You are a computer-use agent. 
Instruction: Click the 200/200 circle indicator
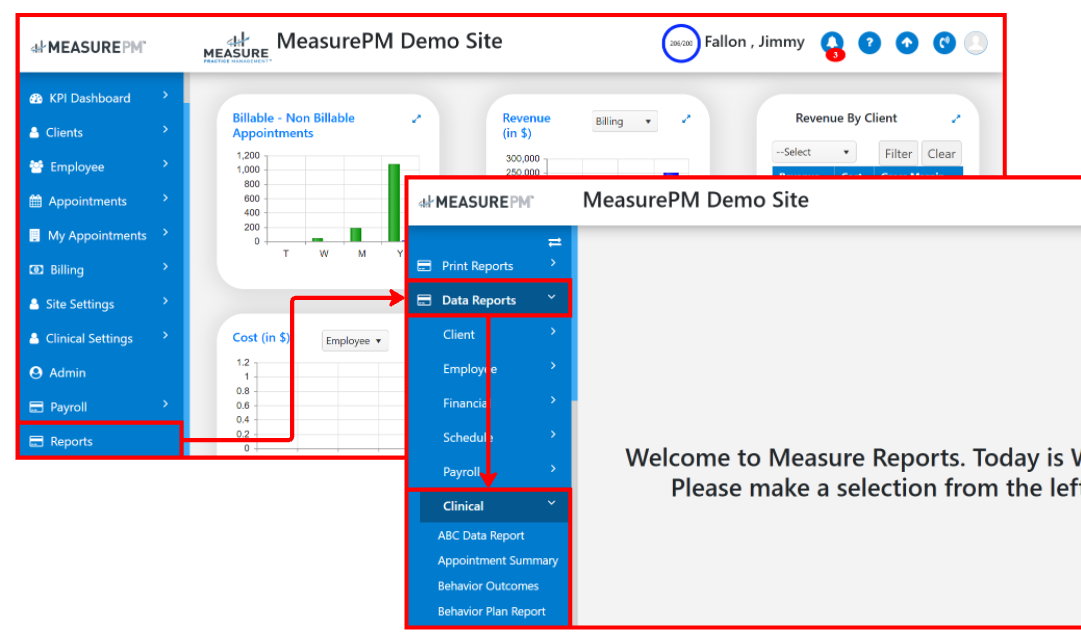click(681, 43)
